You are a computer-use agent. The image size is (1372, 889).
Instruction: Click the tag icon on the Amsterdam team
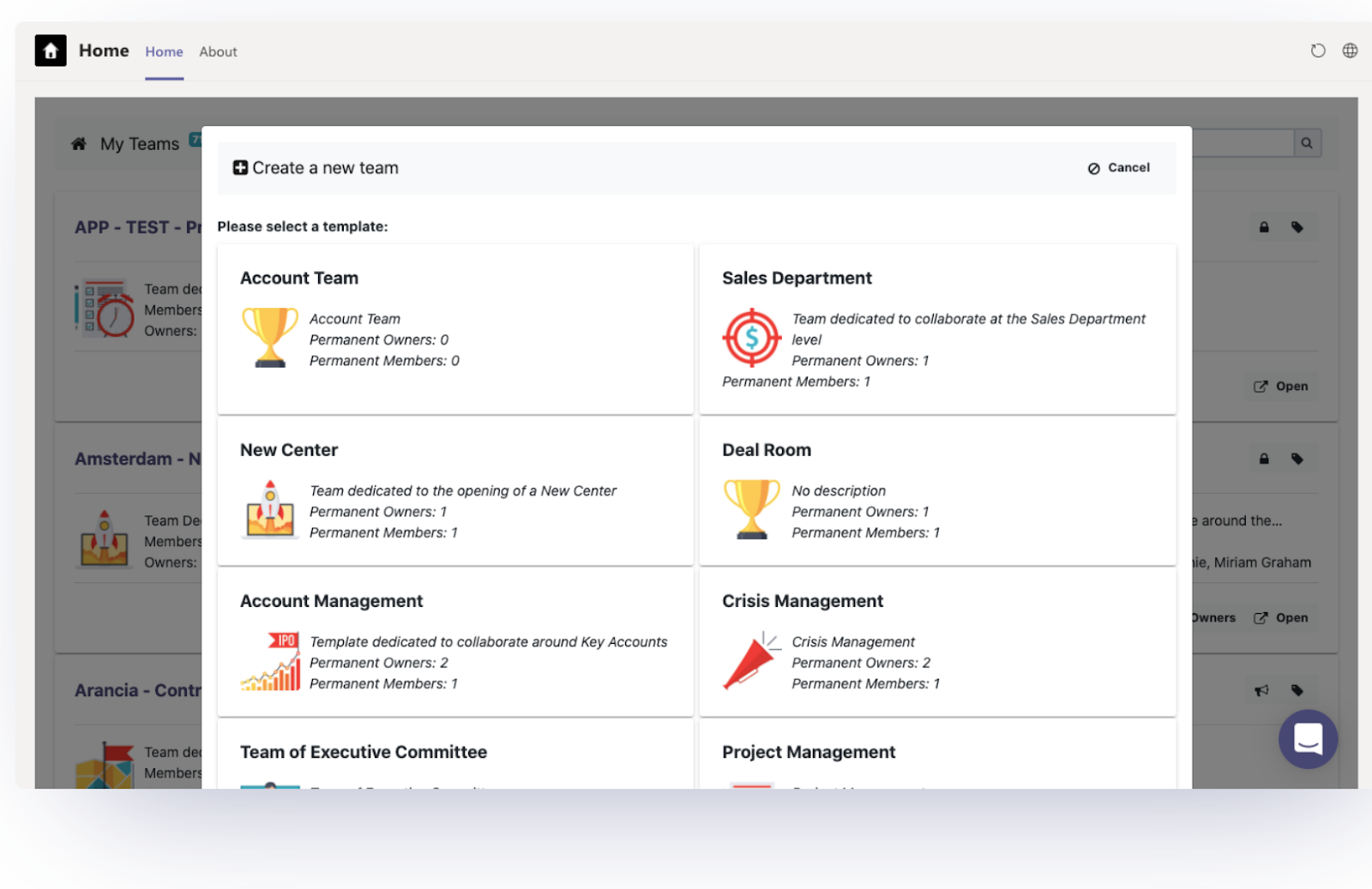point(1297,459)
